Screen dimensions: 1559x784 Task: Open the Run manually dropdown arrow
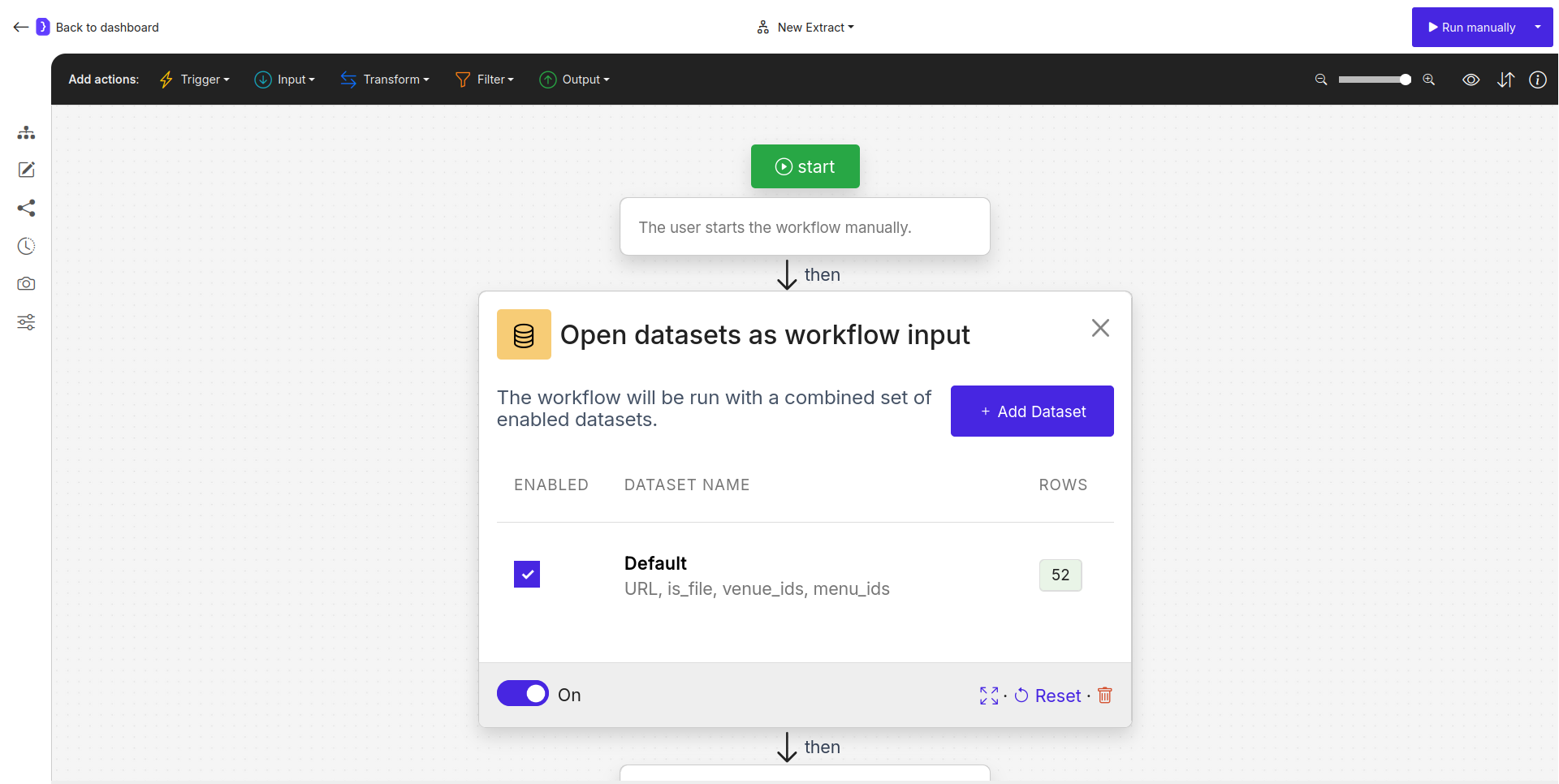click(1539, 27)
